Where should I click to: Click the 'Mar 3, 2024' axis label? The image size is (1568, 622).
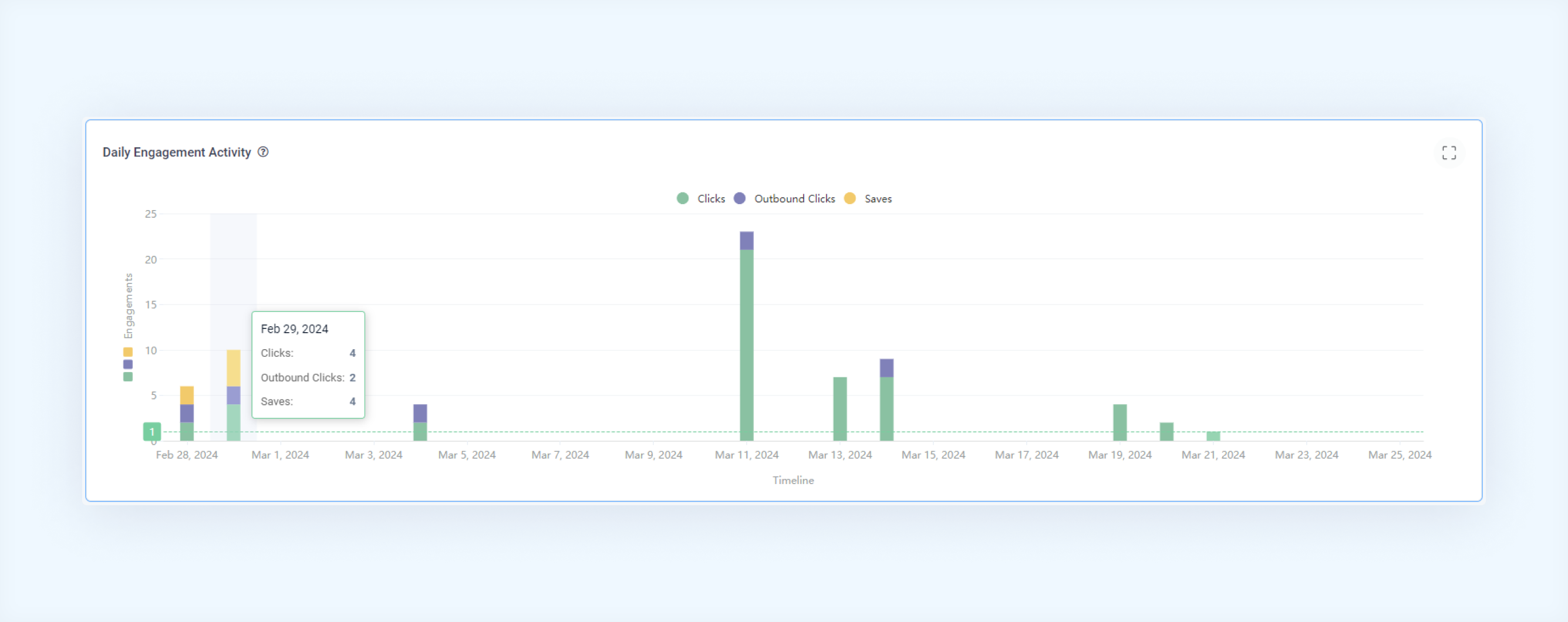(374, 455)
